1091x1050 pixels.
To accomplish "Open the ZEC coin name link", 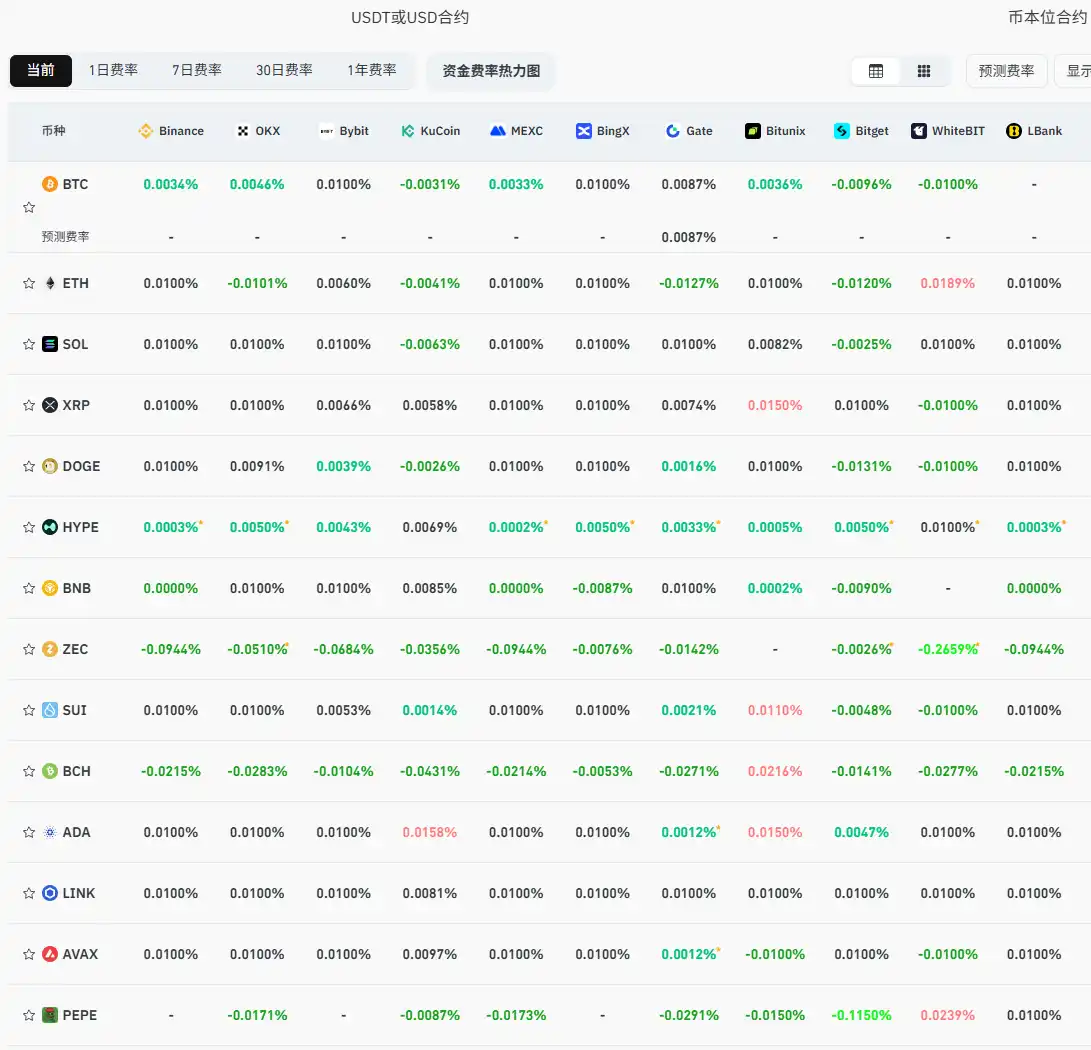I will [75, 649].
